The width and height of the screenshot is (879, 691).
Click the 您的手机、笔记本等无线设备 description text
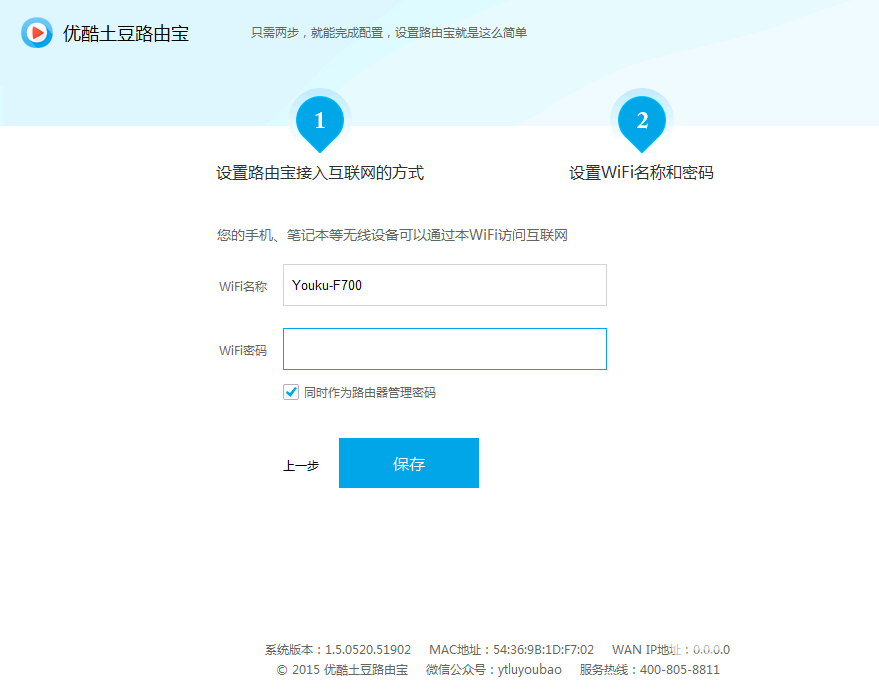(x=392, y=235)
